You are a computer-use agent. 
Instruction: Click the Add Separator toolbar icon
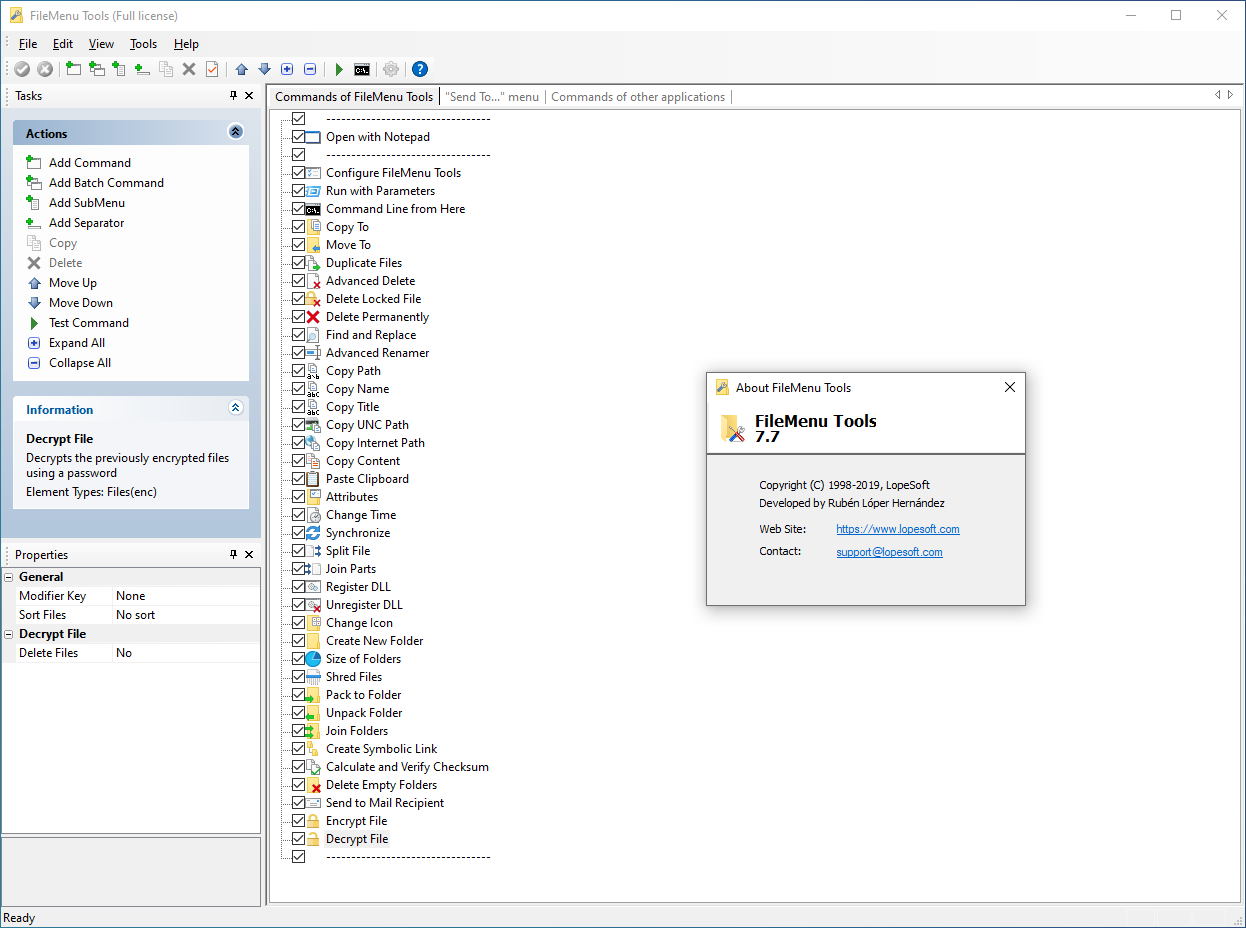click(143, 69)
